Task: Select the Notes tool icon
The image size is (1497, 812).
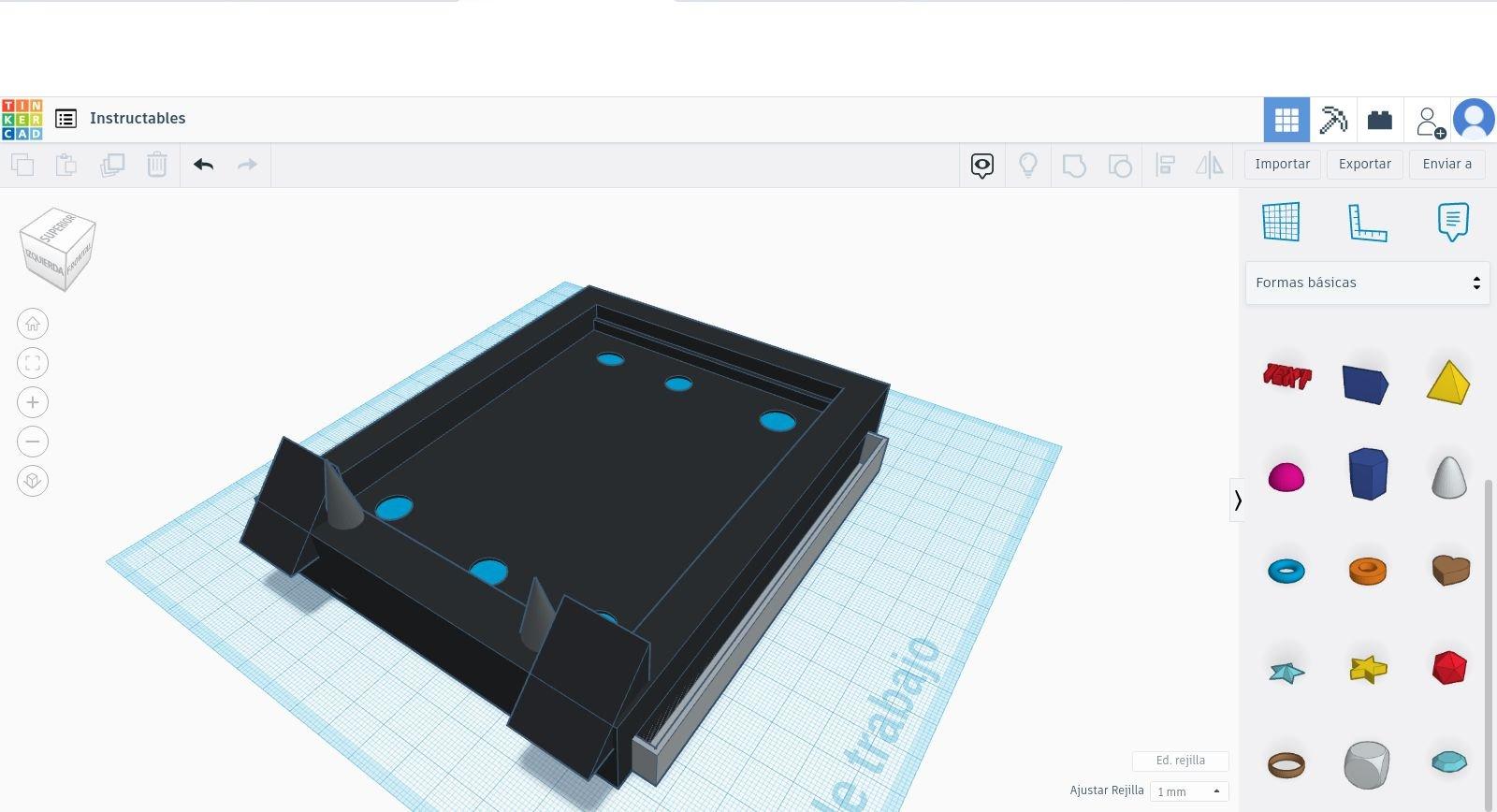Action: [x=1453, y=222]
